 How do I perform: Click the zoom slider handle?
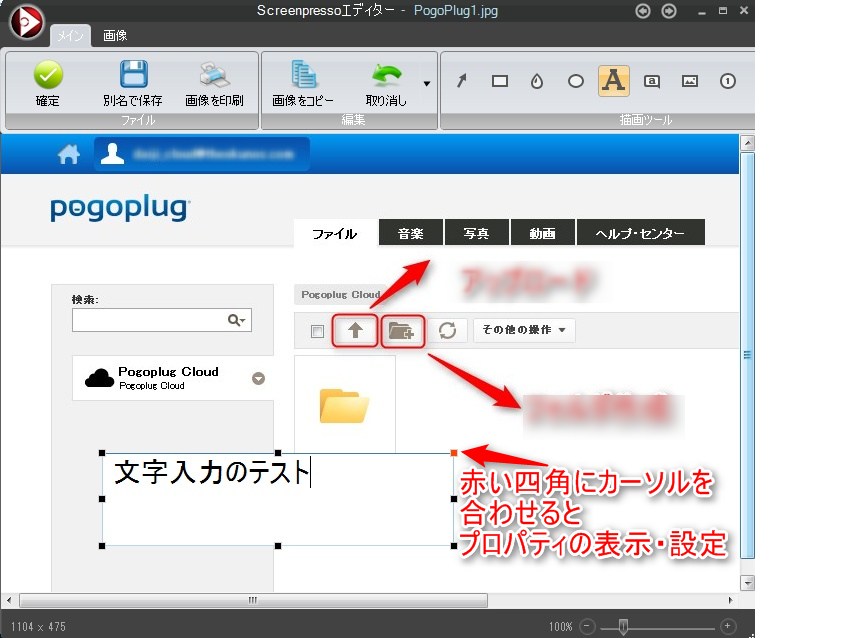coord(623,627)
